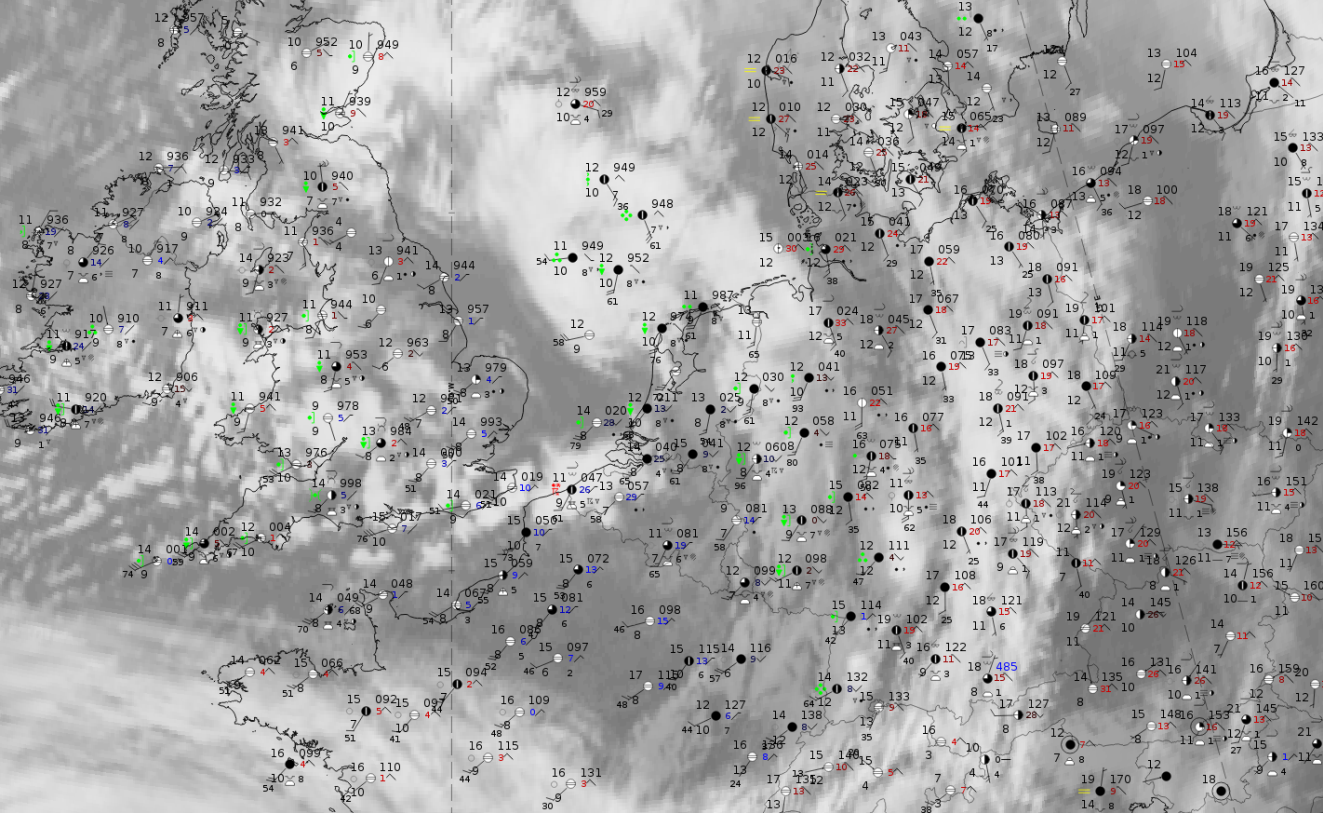
Task: Click the red tendency value 20 beside 959
Action: pyautogui.click(x=588, y=104)
